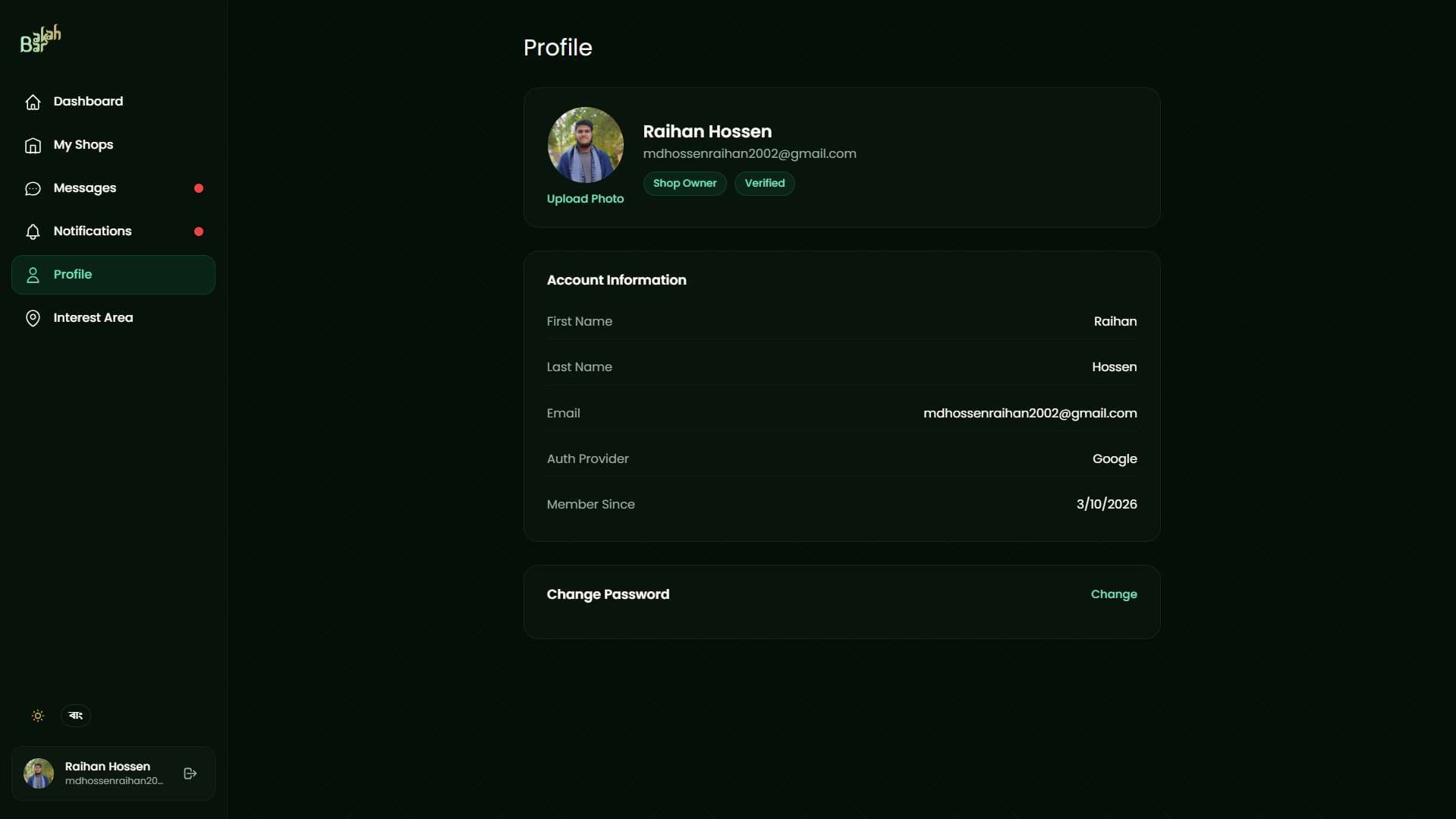
Task: Click the Interest Area location pin icon
Action: (33, 318)
